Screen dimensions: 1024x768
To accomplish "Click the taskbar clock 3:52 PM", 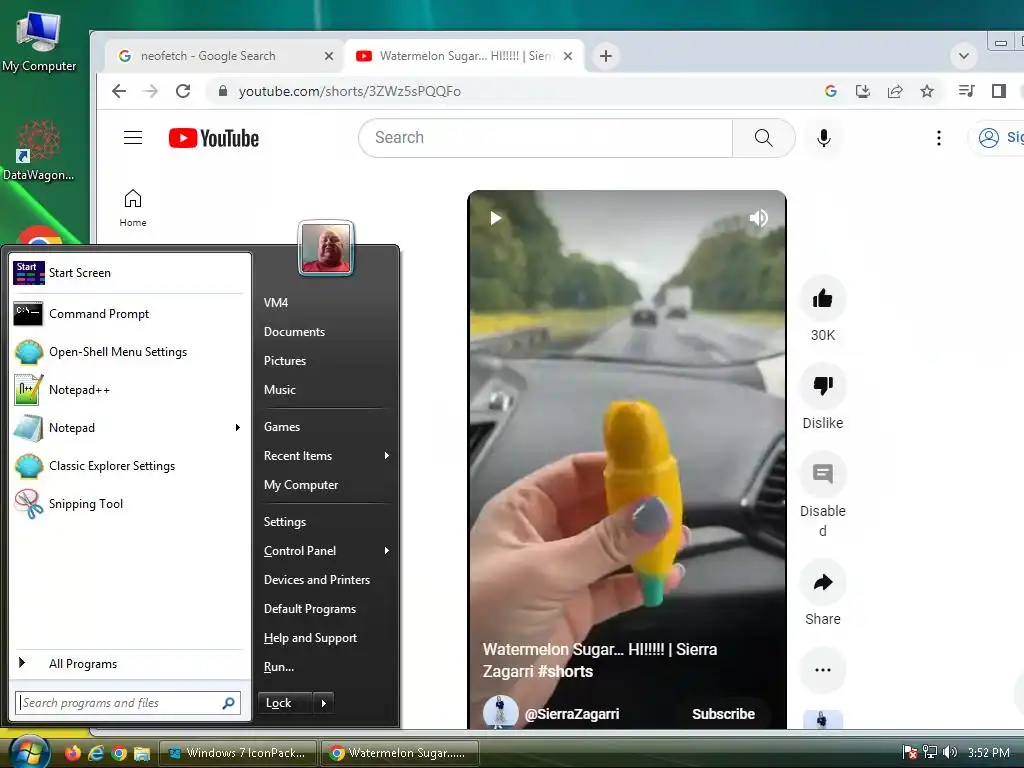I will [x=989, y=753].
